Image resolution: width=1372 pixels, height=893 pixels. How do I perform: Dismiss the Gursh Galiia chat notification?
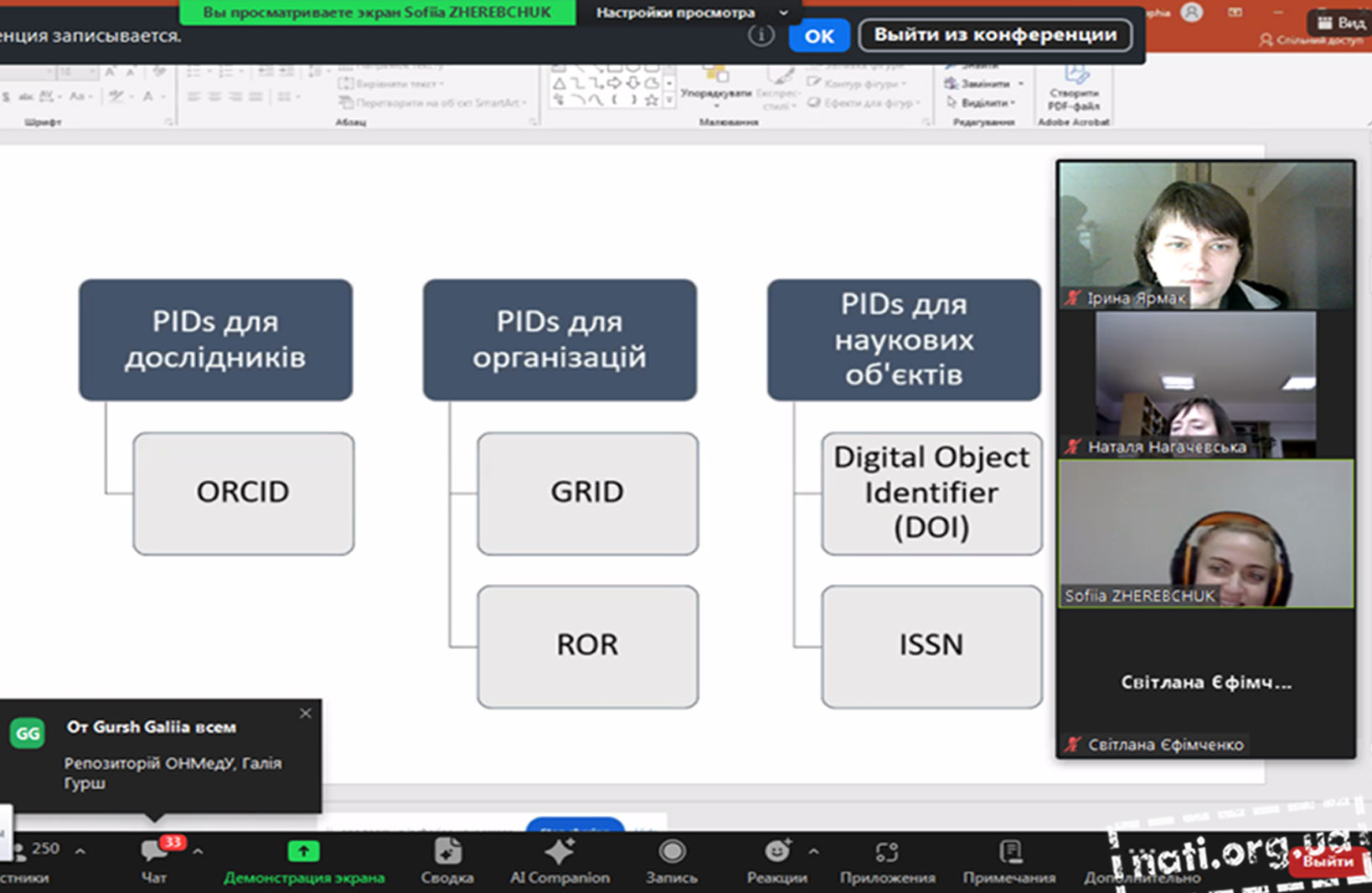point(305,713)
